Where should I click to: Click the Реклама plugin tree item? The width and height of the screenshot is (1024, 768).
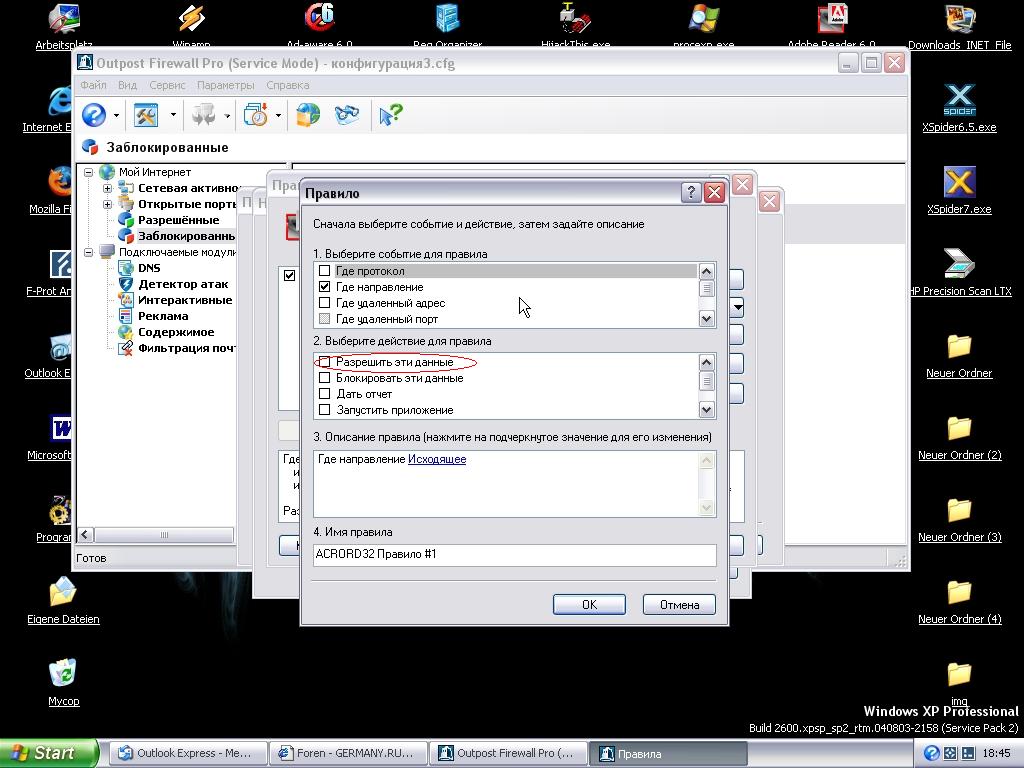point(162,316)
